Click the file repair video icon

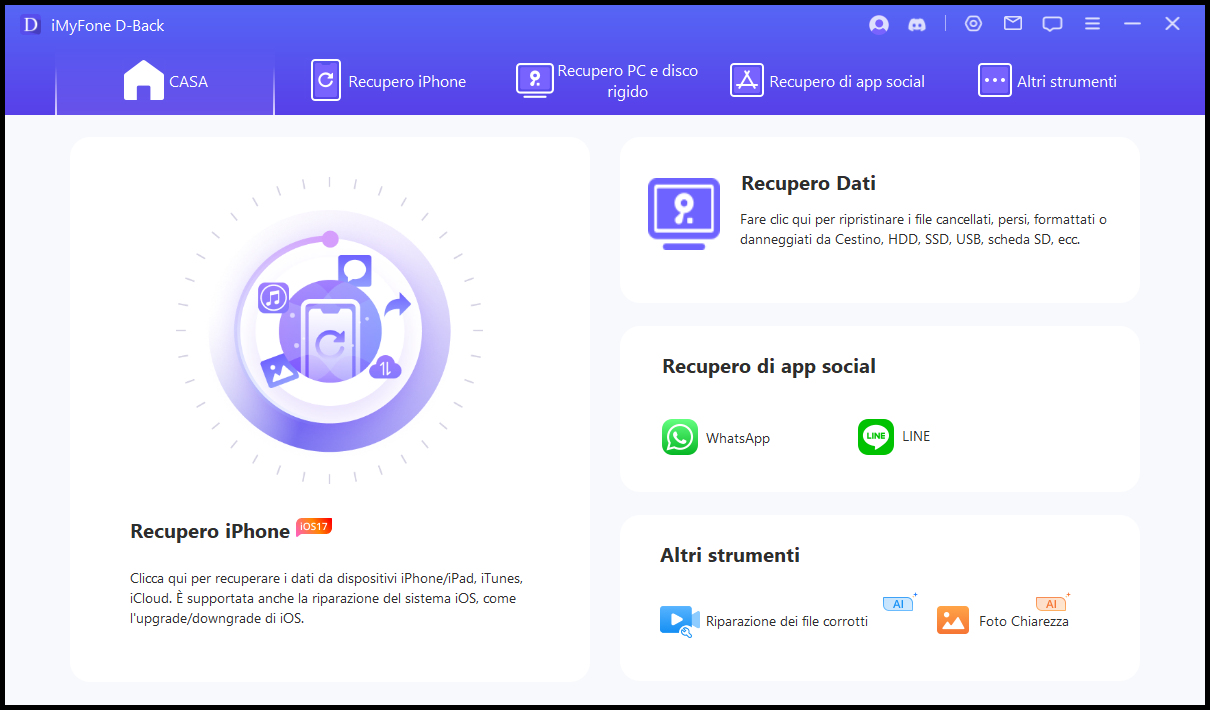pyautogui.click(x=679, y=621)
